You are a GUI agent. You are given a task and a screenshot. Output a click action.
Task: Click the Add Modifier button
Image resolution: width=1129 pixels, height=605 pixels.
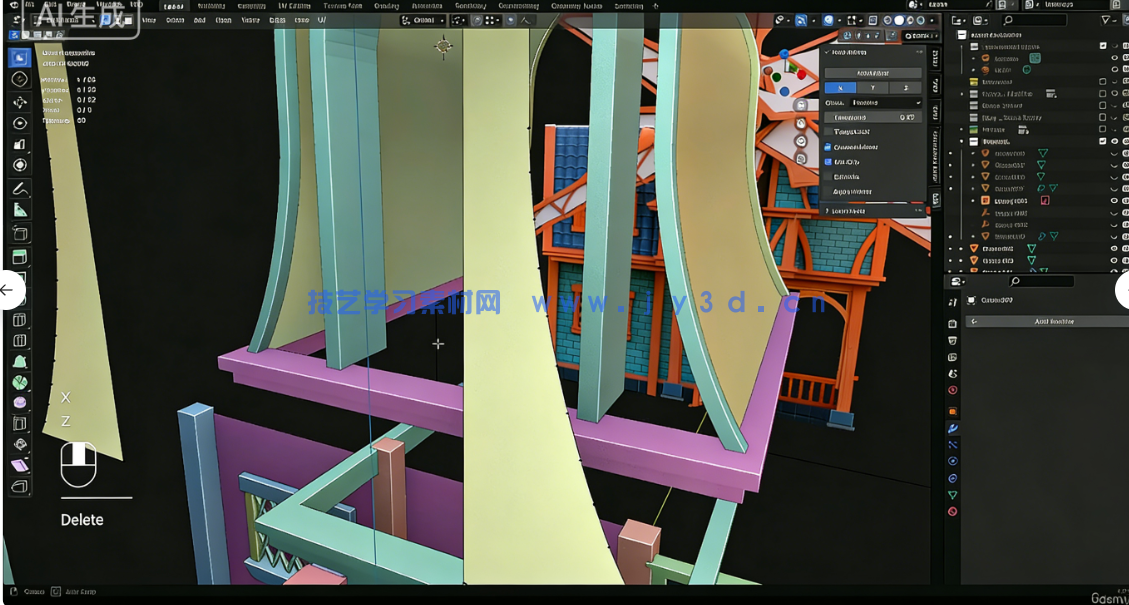point(1042,321)
